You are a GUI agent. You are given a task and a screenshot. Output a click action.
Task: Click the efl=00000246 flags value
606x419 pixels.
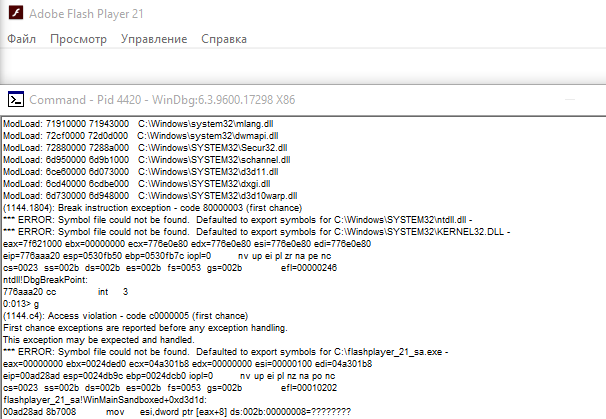click(x=309, y=268)
